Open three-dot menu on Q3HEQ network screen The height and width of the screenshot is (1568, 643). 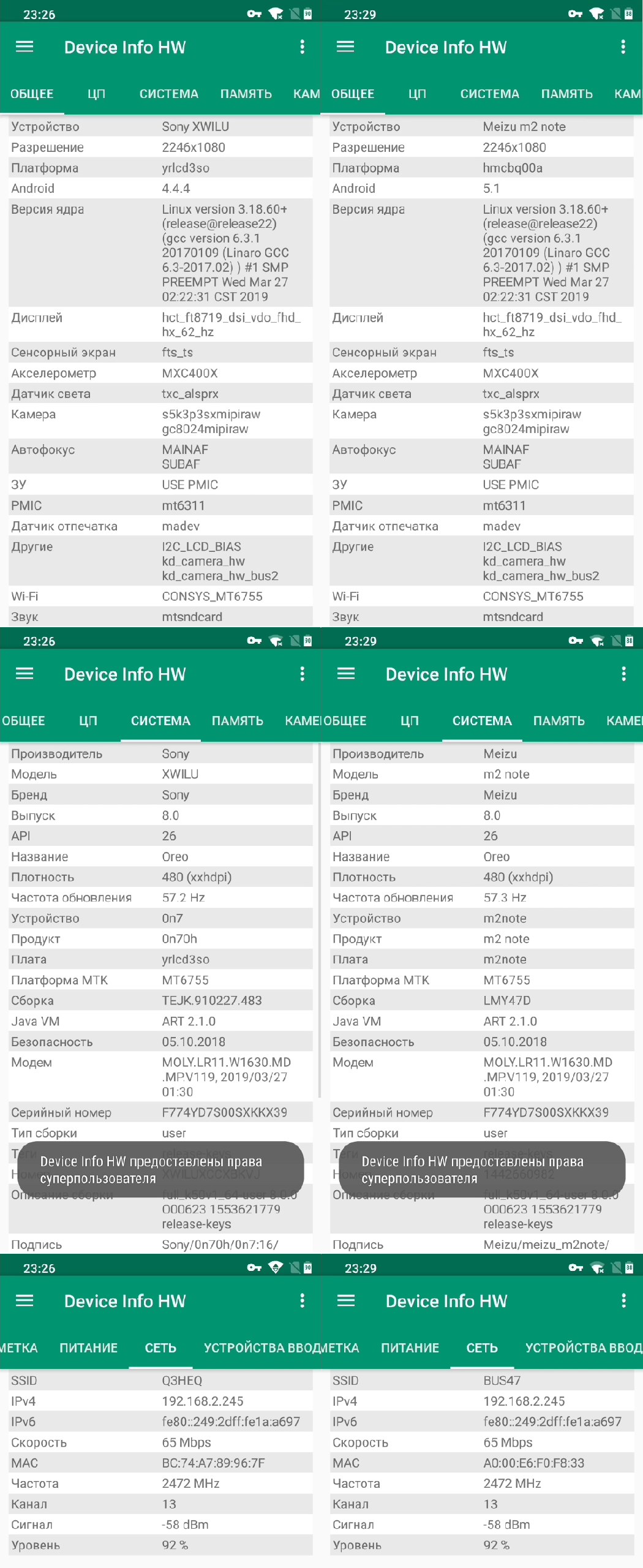(x=302, y=1300)
